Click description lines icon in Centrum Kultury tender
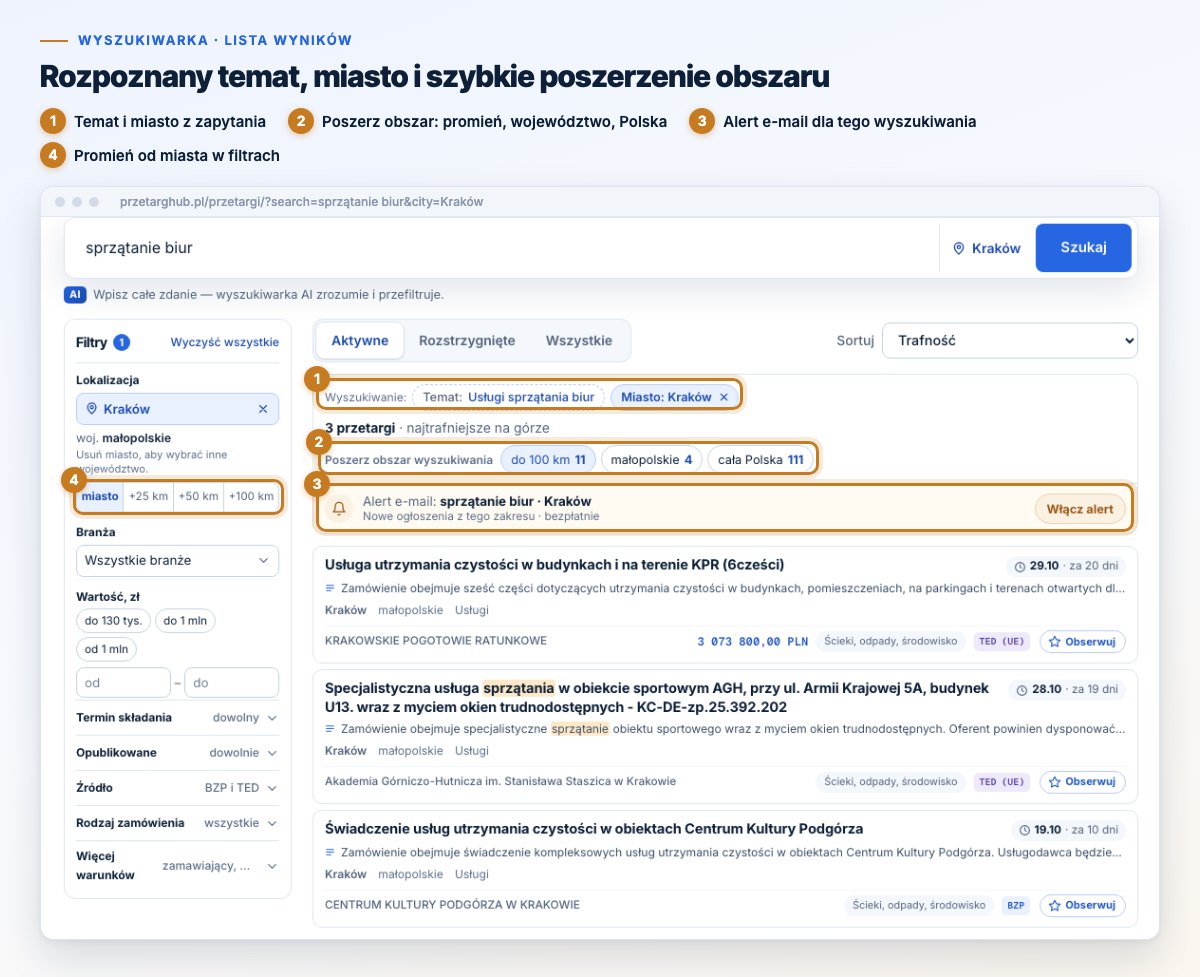1200x977 pixels. 331,853
